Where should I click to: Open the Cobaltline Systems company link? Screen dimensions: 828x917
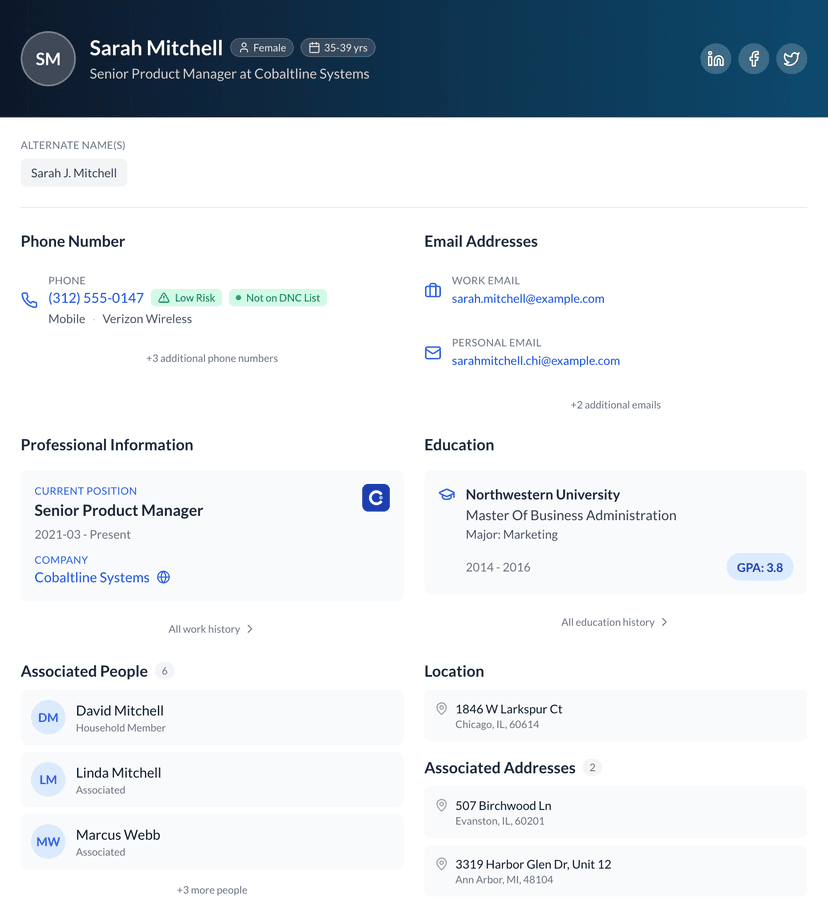92,577
